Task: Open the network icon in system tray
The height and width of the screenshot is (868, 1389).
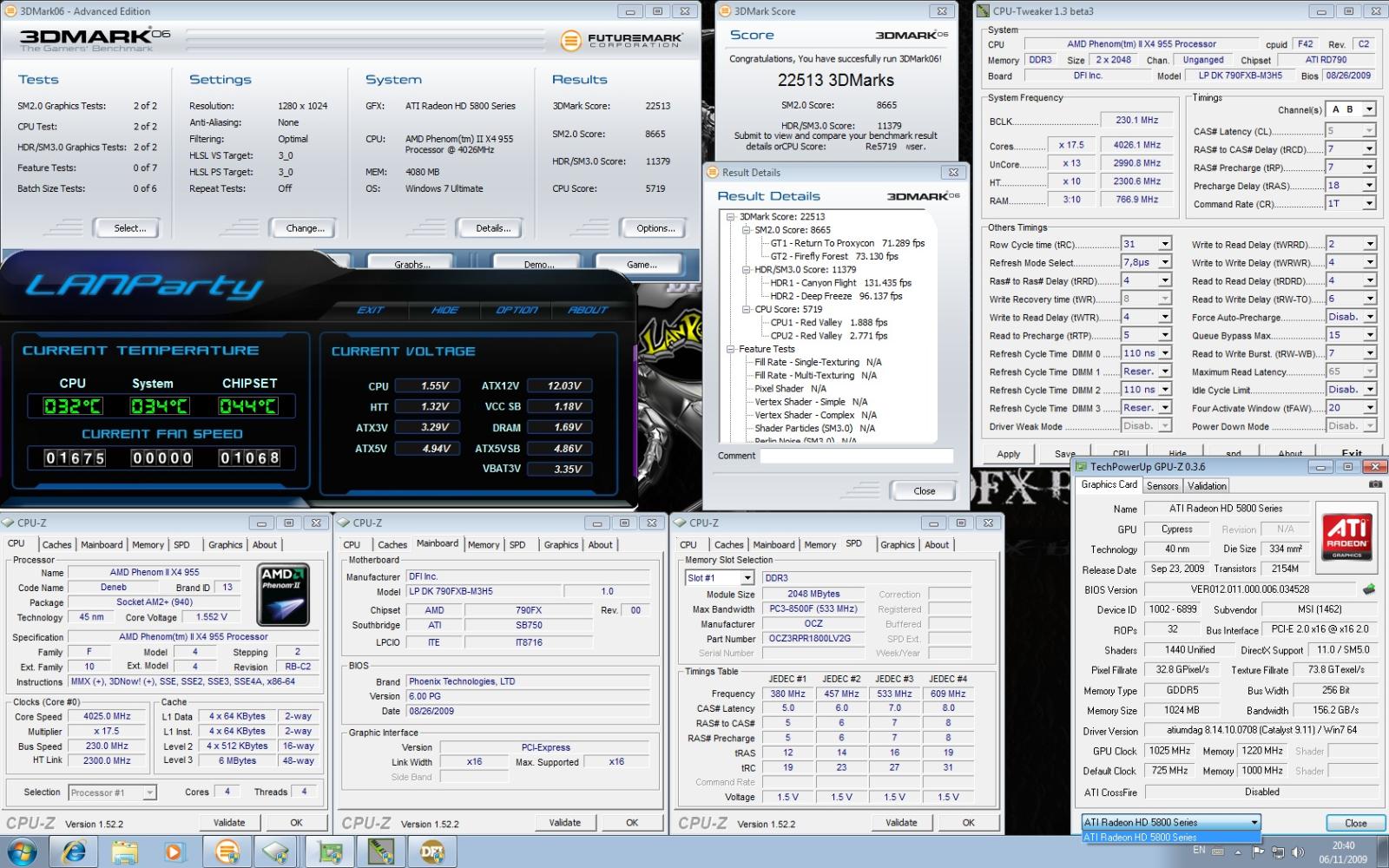Action: [x=1277, y=852]
